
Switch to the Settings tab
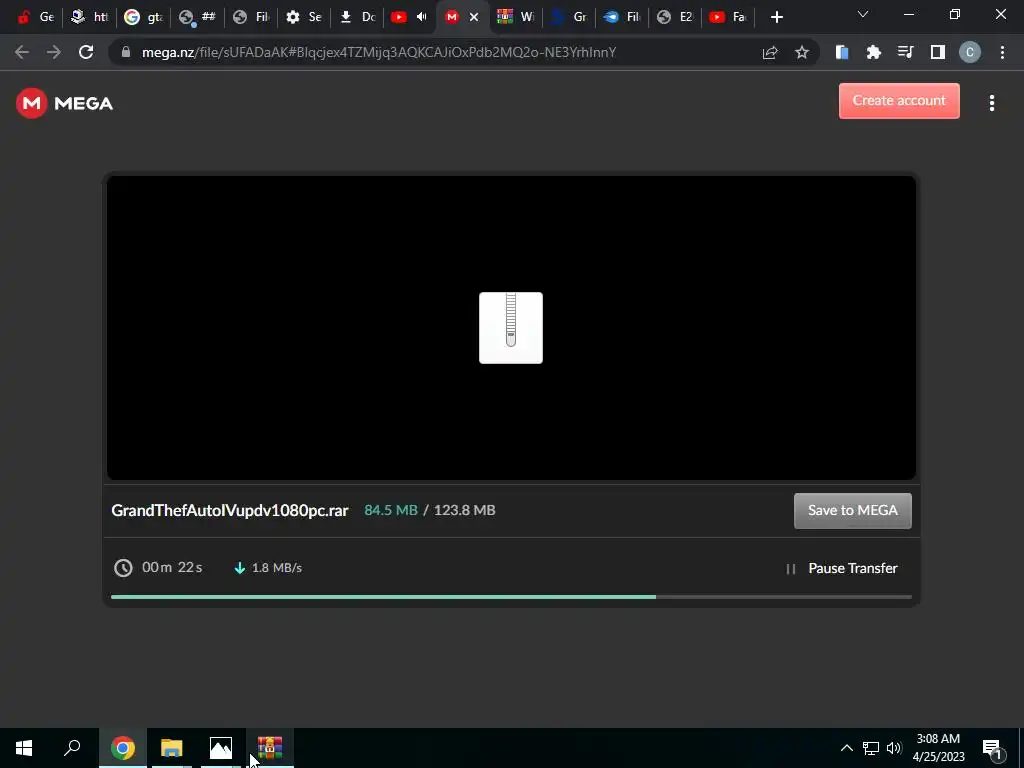(x=304, y=17)
